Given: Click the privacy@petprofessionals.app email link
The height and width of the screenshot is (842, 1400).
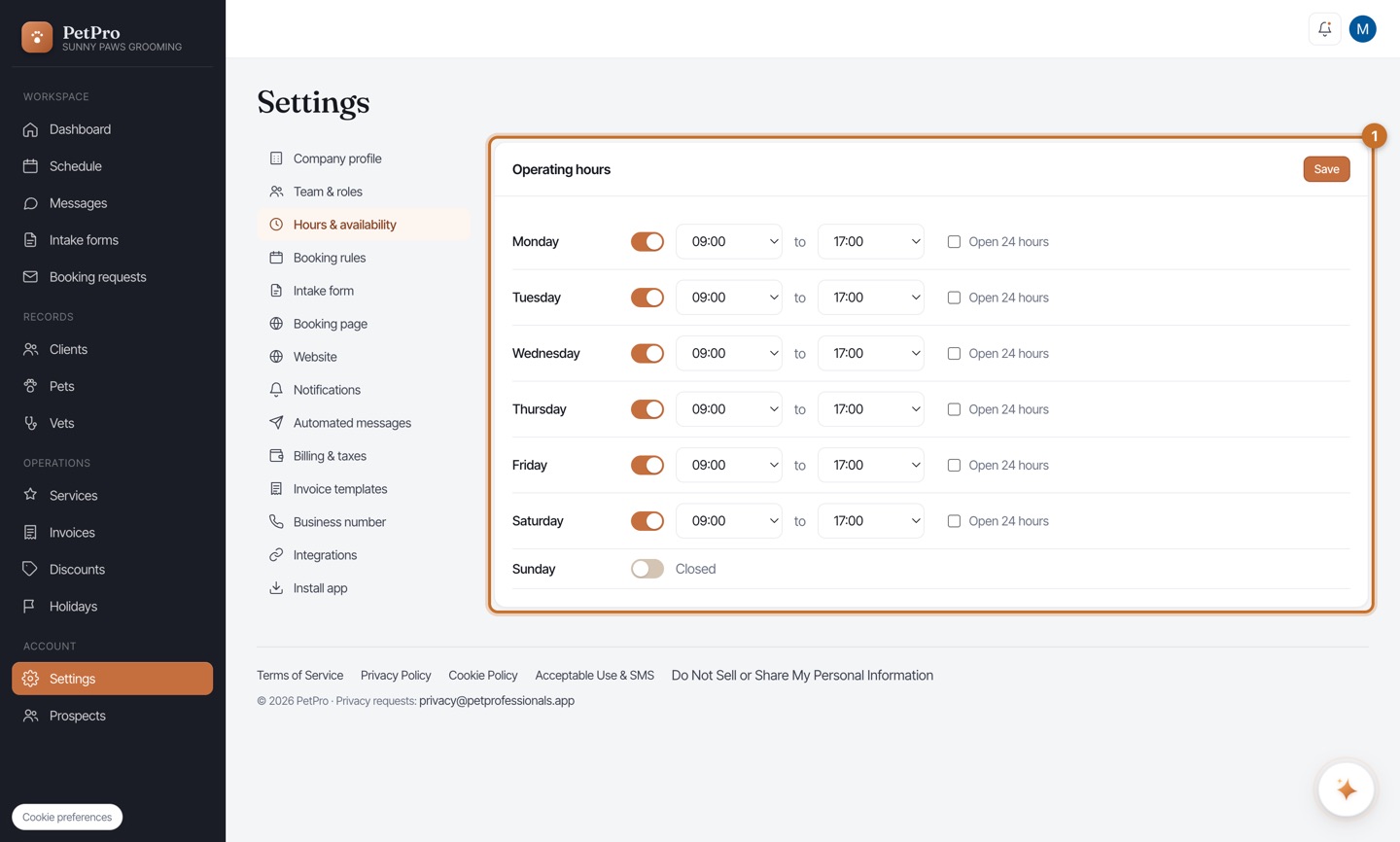Looking at the screenshot, I should [x=497, y=700].
